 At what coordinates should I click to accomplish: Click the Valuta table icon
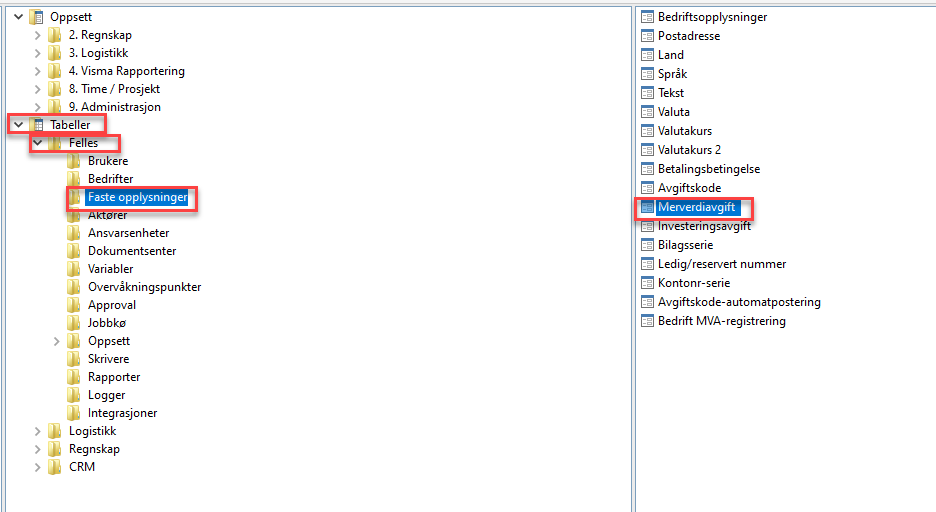tap(647, 112)
